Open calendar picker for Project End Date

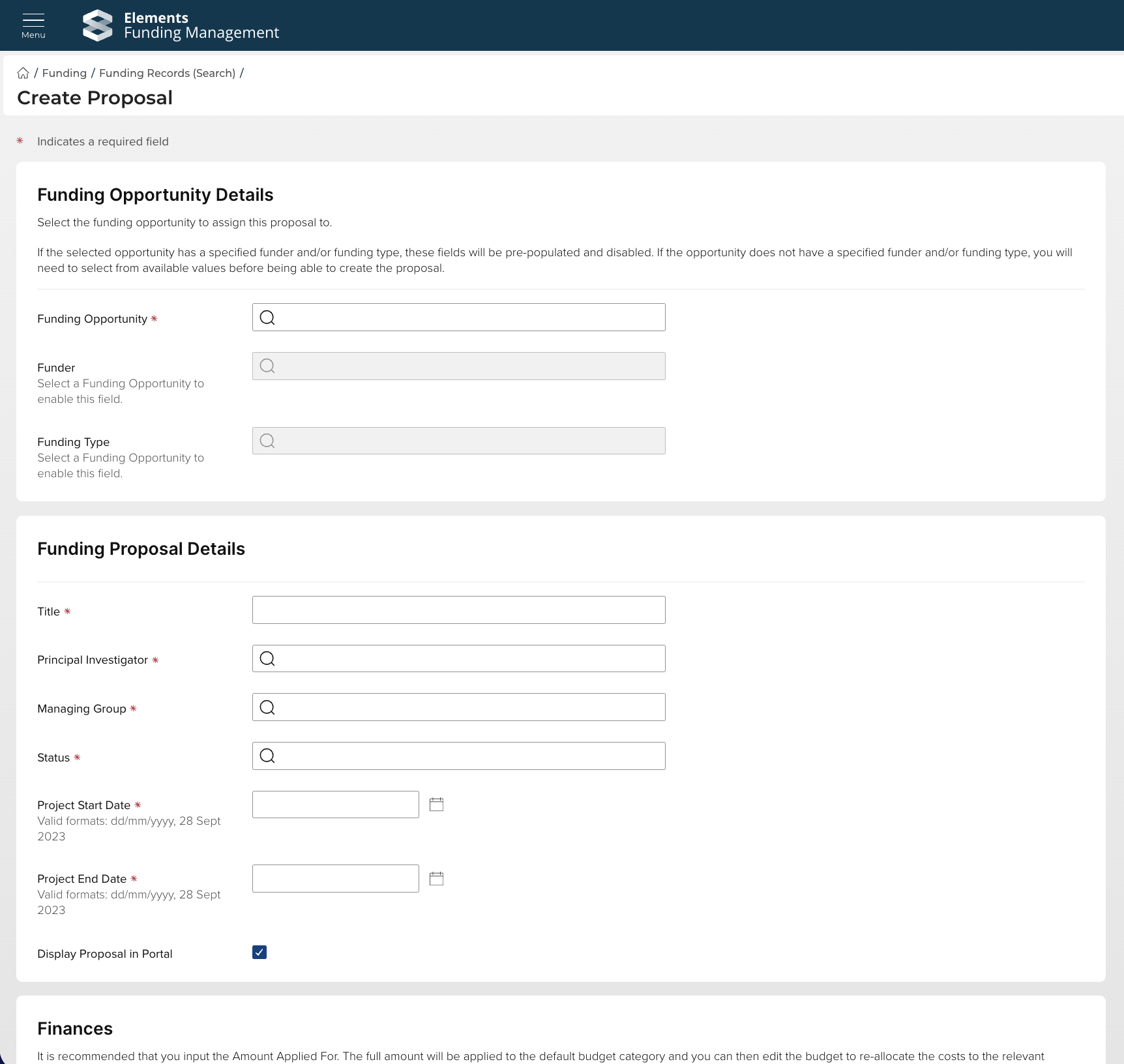(x=436, y=879)
